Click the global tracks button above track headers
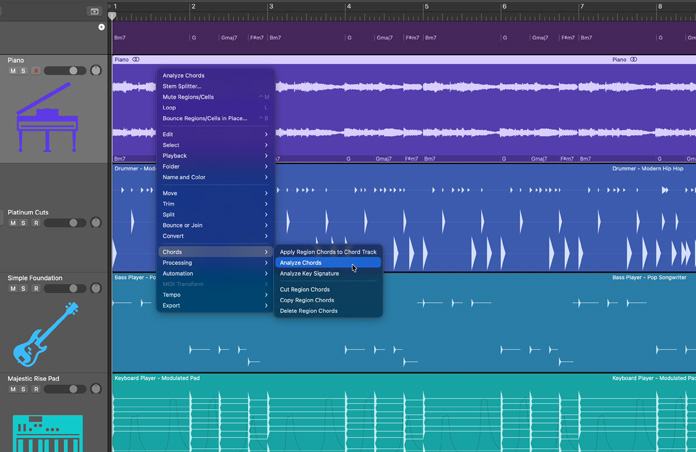This screenshot has width=696, height=452. point(94,11)
